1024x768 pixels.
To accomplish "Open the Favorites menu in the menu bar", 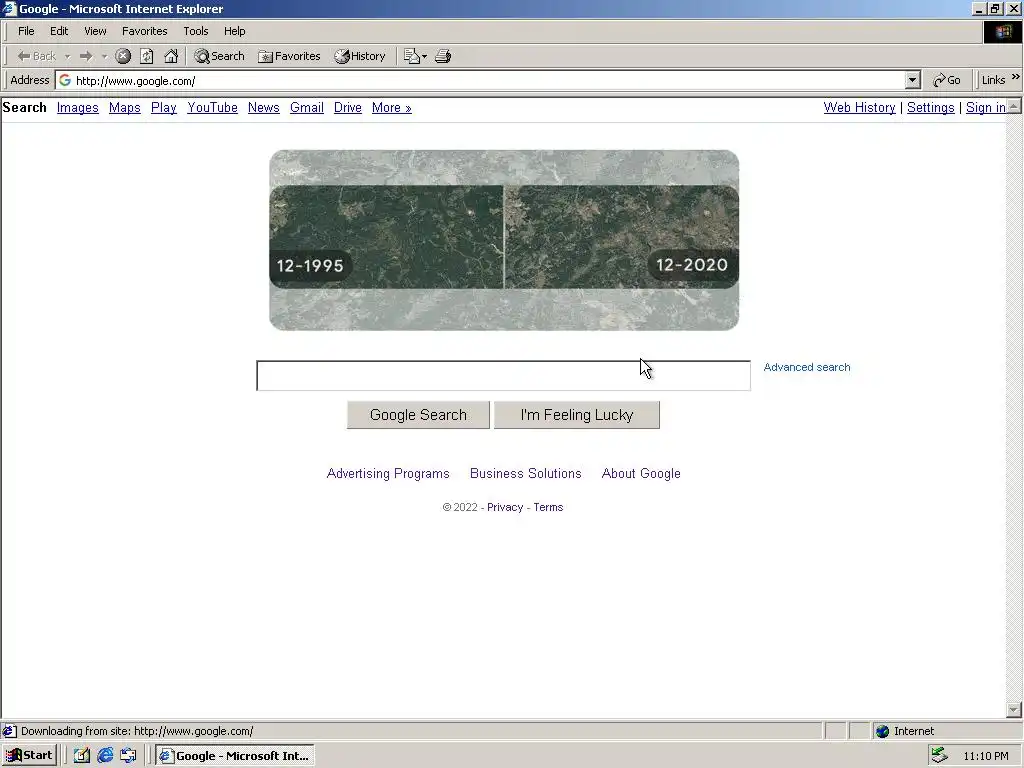I will point(144,31).
